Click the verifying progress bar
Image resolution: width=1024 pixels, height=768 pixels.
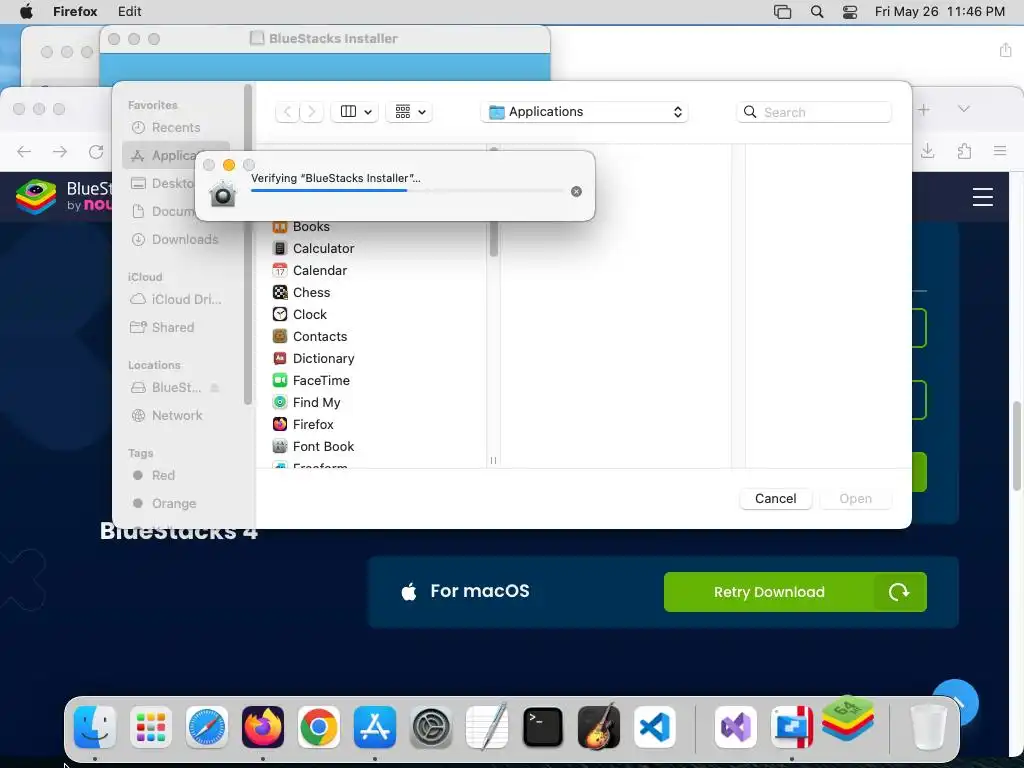(x=407, y=191)
